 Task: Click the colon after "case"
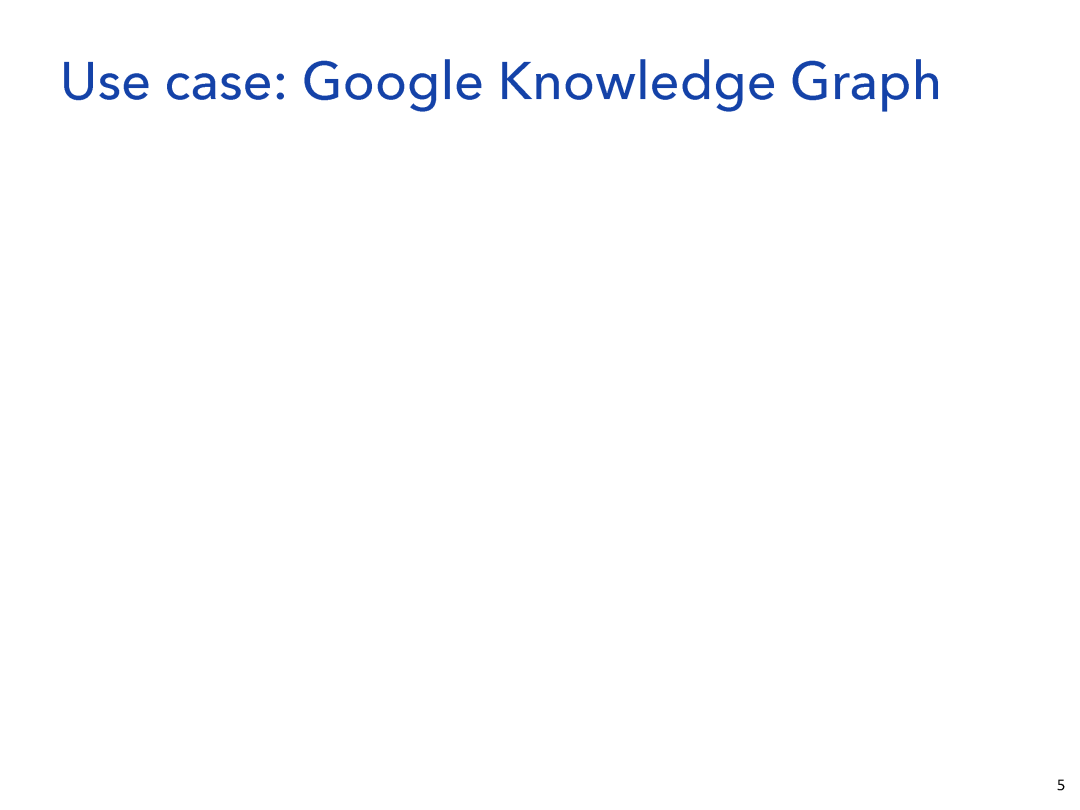tap(281, 86)
